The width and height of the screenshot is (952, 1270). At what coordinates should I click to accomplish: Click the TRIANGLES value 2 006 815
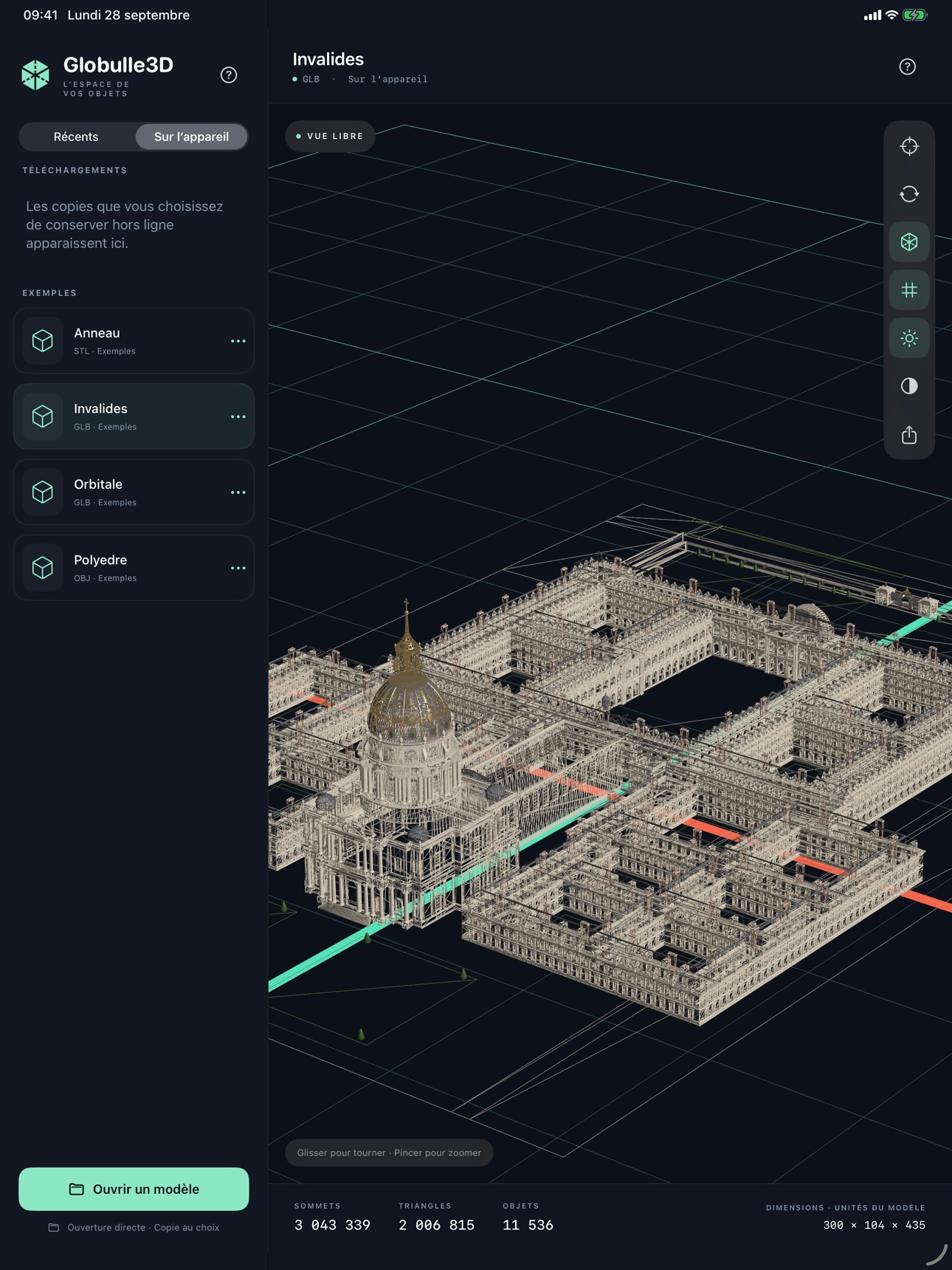(x=436, y=1225)
